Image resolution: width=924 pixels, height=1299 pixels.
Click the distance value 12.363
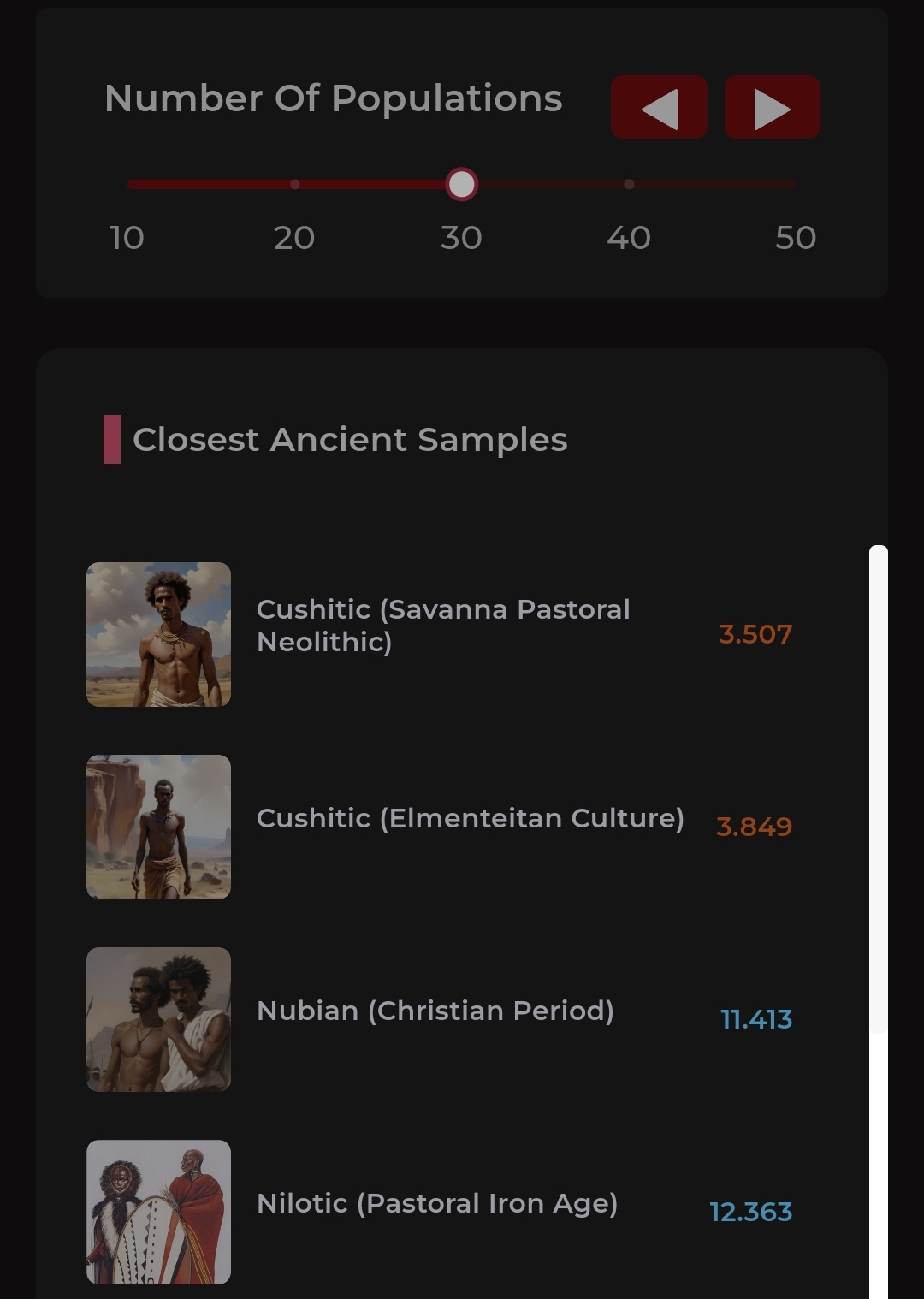click(751, 1212)
